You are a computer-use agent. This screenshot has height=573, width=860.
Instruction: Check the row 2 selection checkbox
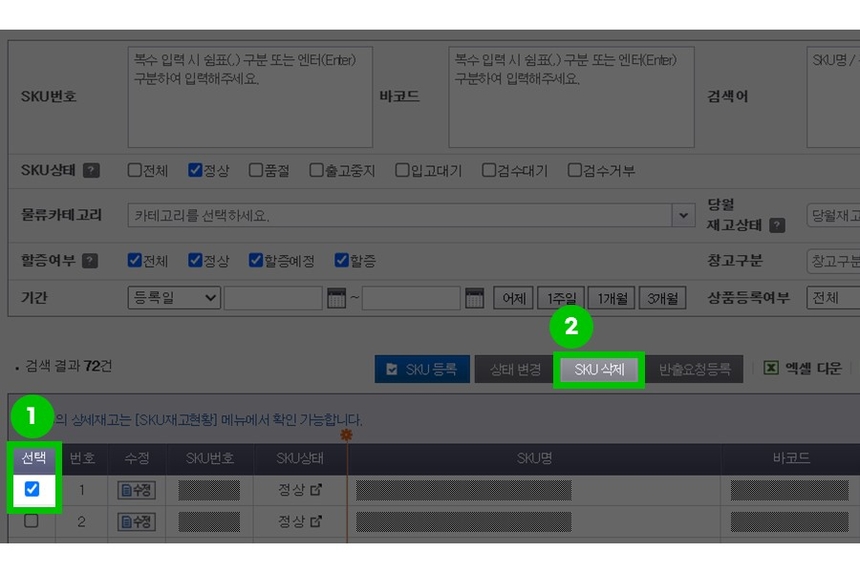tap(31, 520)
